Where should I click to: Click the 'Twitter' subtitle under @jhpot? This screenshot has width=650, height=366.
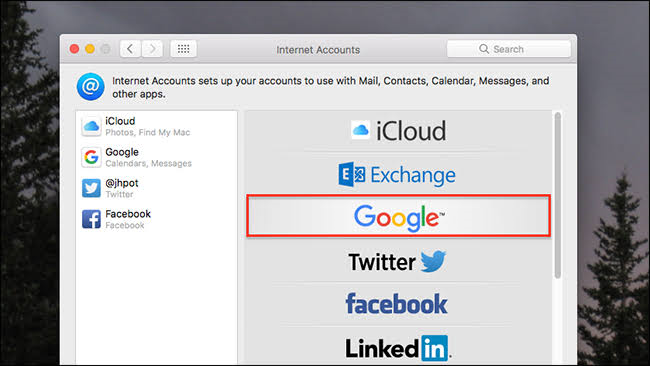click(x=119, y=194)
